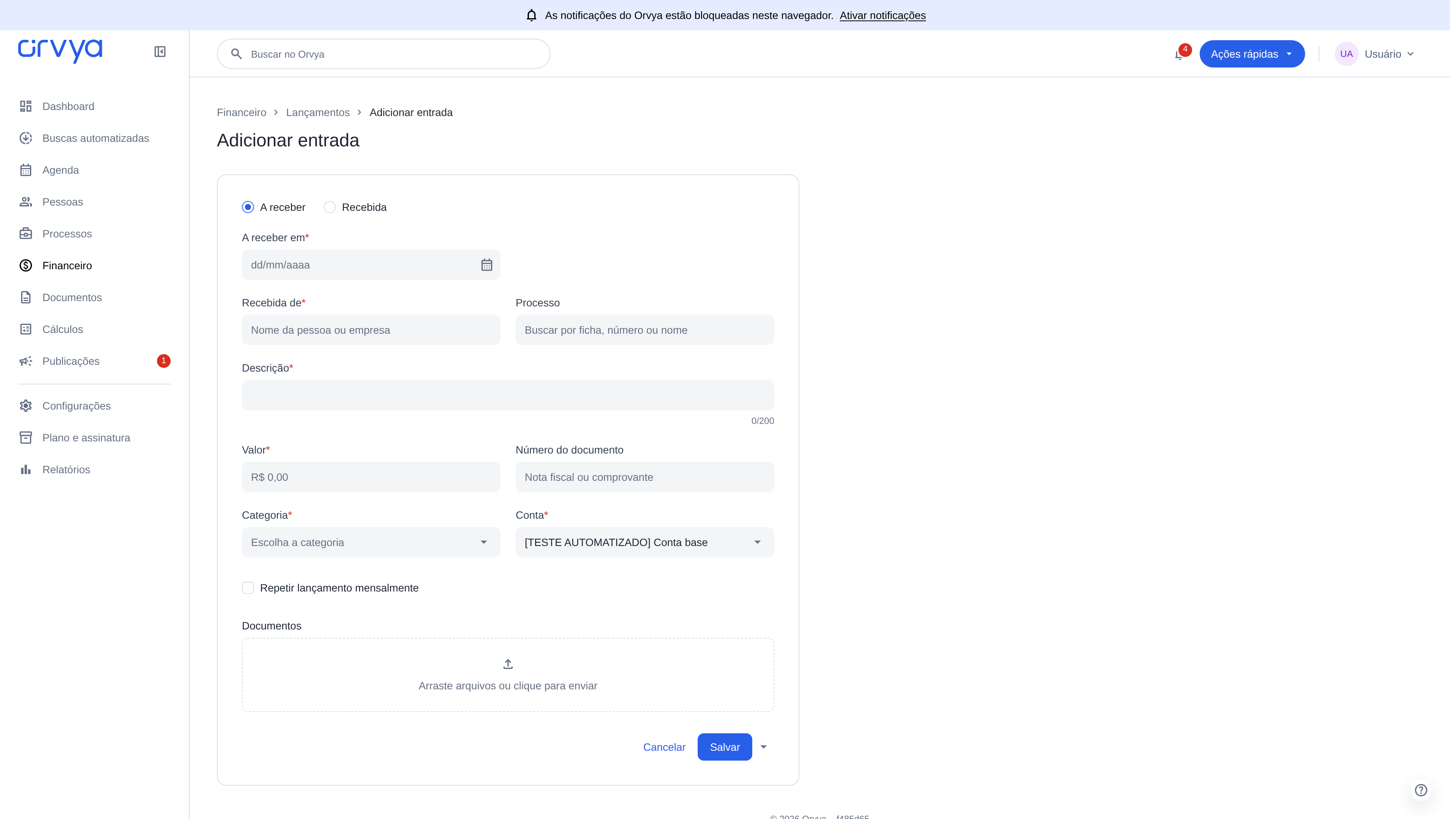The image size is (1456, 819).
Task: Expand the Ações rápidas dropdown
Action: 1252,54
